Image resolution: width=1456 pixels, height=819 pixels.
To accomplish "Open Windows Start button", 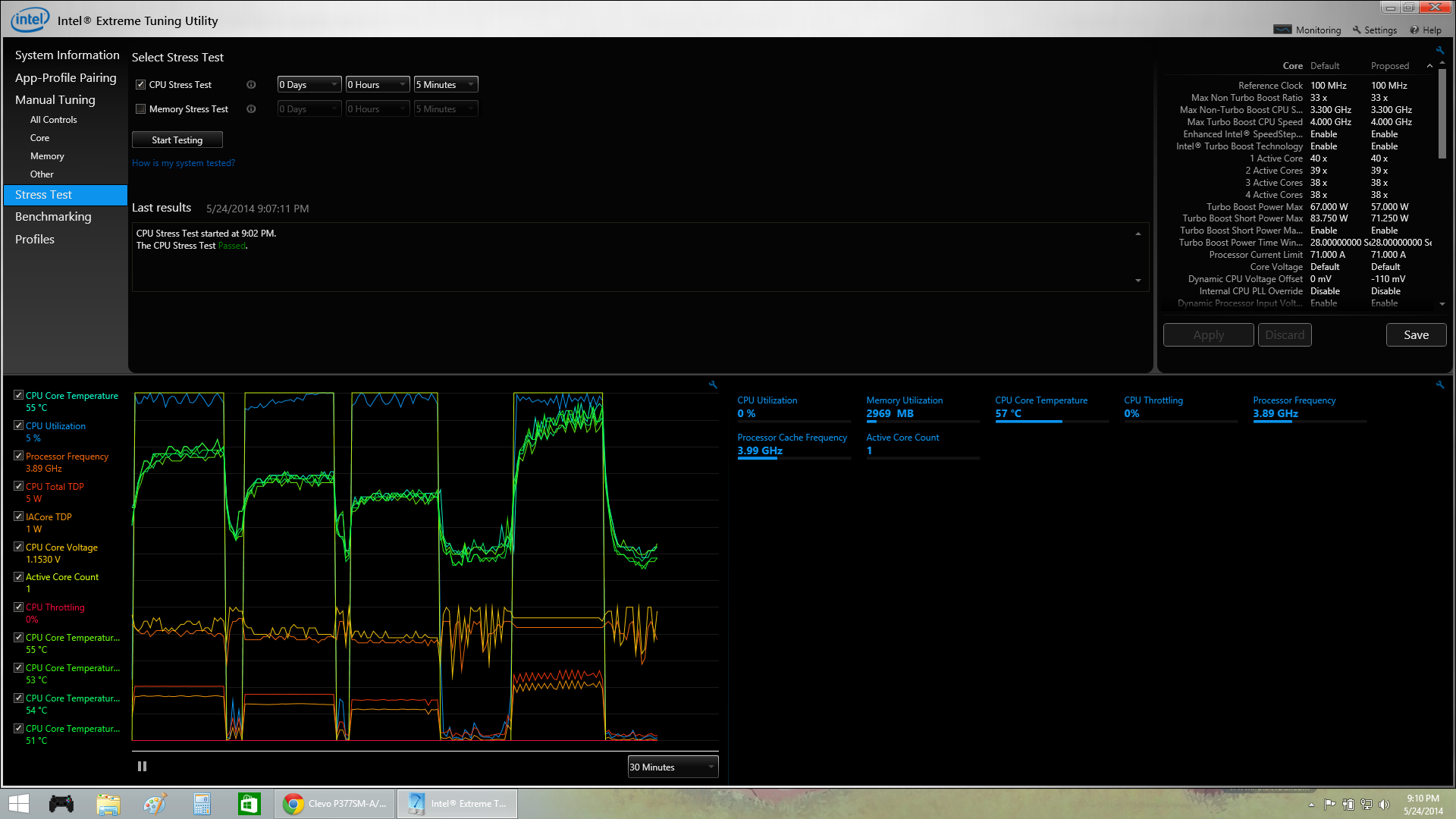I will tap(18, 804).
